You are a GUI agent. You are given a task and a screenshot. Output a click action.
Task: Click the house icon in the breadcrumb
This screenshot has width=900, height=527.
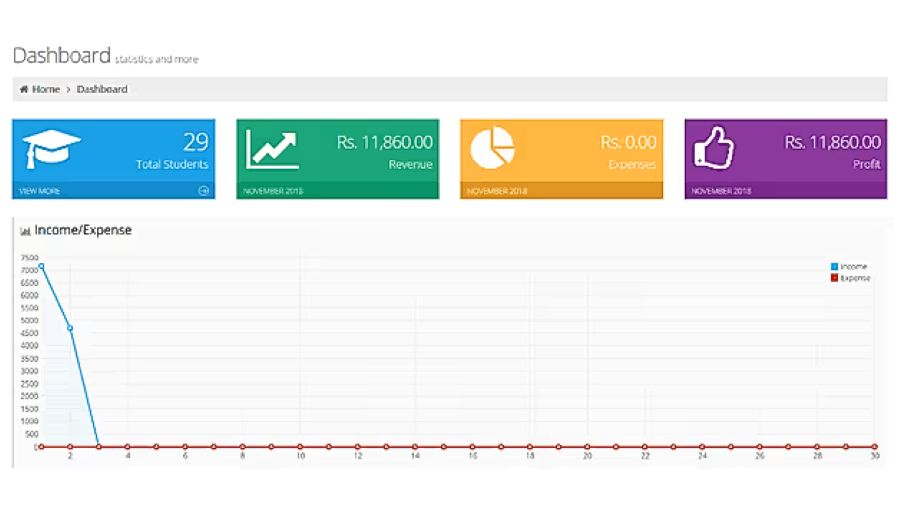click(x=24, y=89)
